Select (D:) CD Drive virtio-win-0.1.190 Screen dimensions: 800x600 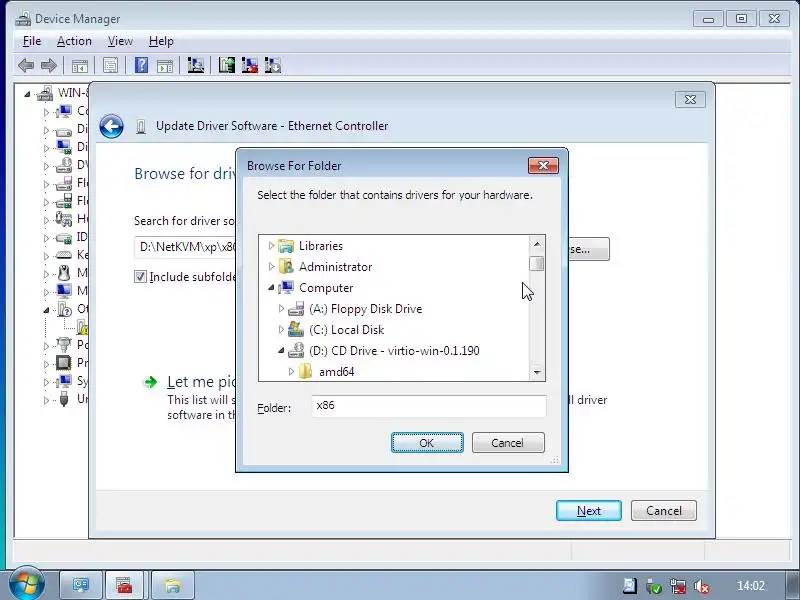tap(394, 351)
